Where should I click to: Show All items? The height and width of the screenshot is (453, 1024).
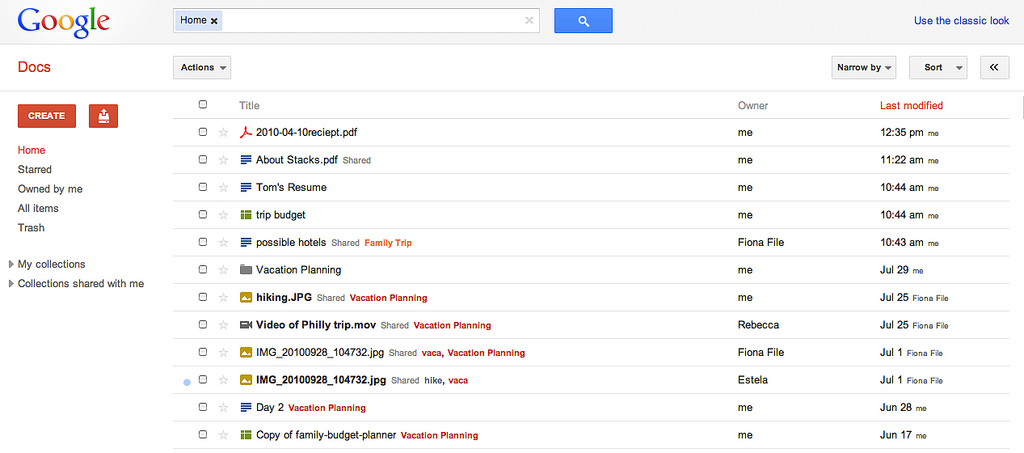point(38,209)
